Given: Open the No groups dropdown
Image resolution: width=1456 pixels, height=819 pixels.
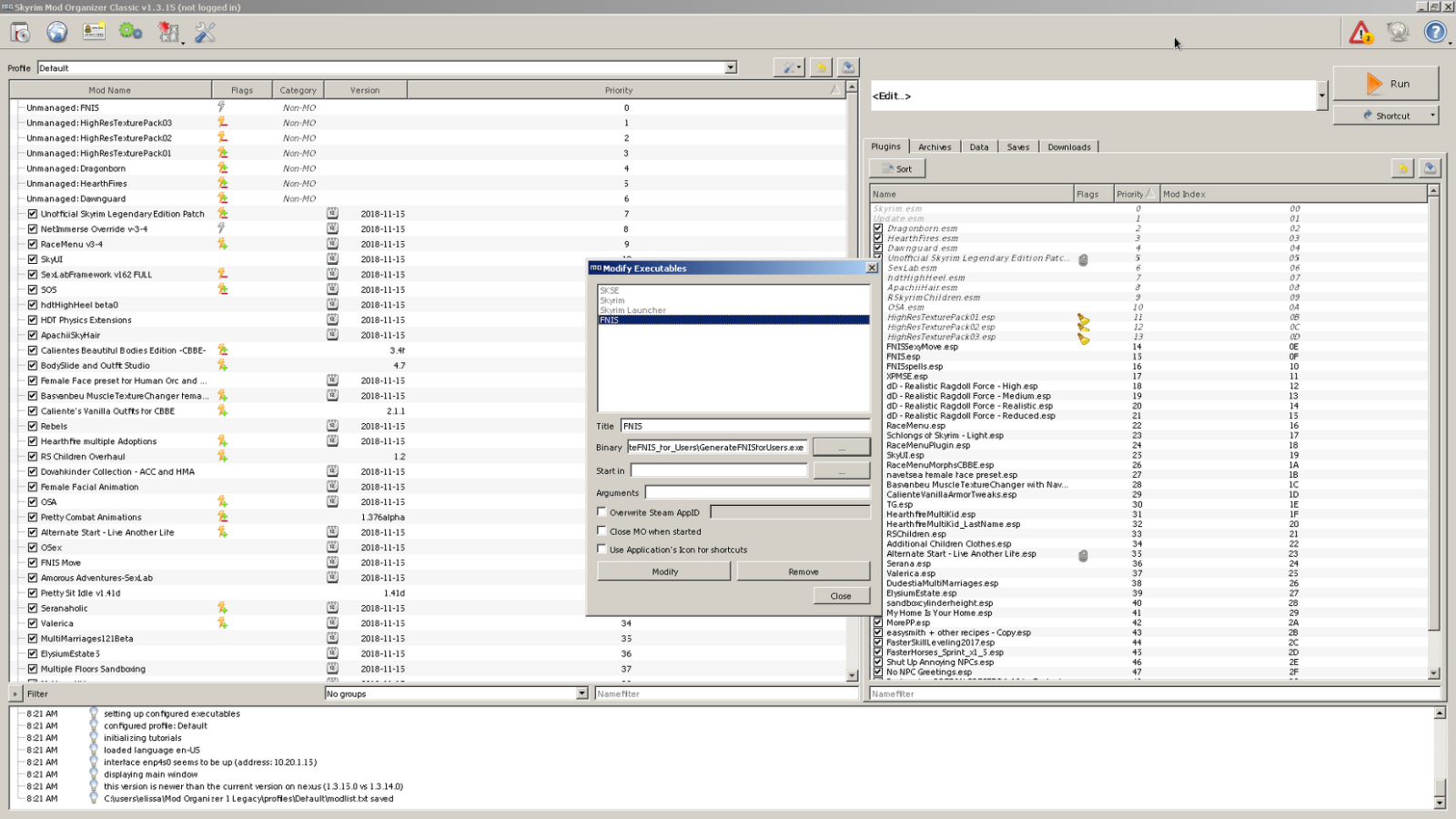Looking at the screenshot, I should [x=457, y=693].
